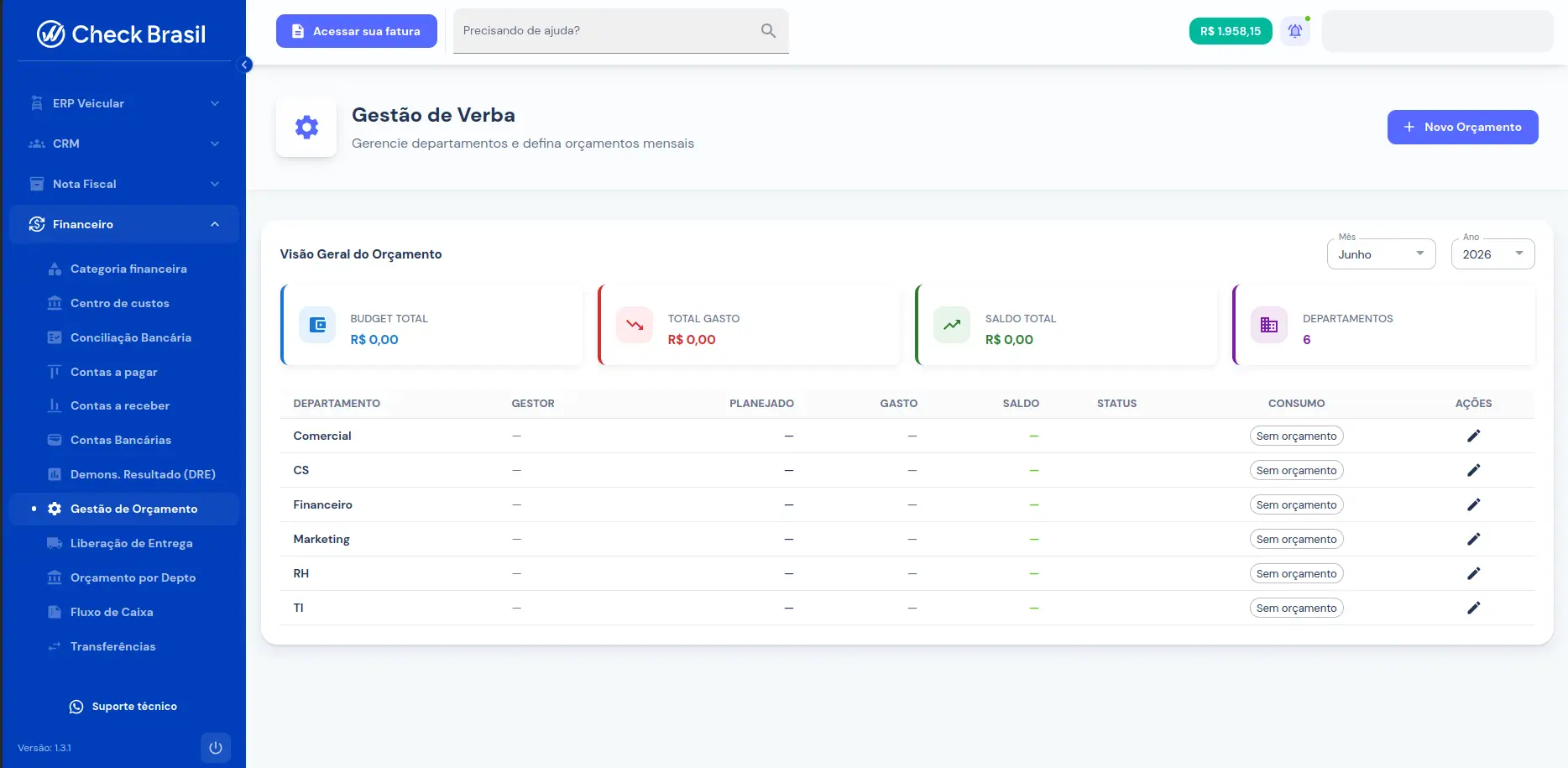Image resolution: width=1568 pixels, height=768 pixels.
Task: Open Centro de custos menu item
Action: 124,303
